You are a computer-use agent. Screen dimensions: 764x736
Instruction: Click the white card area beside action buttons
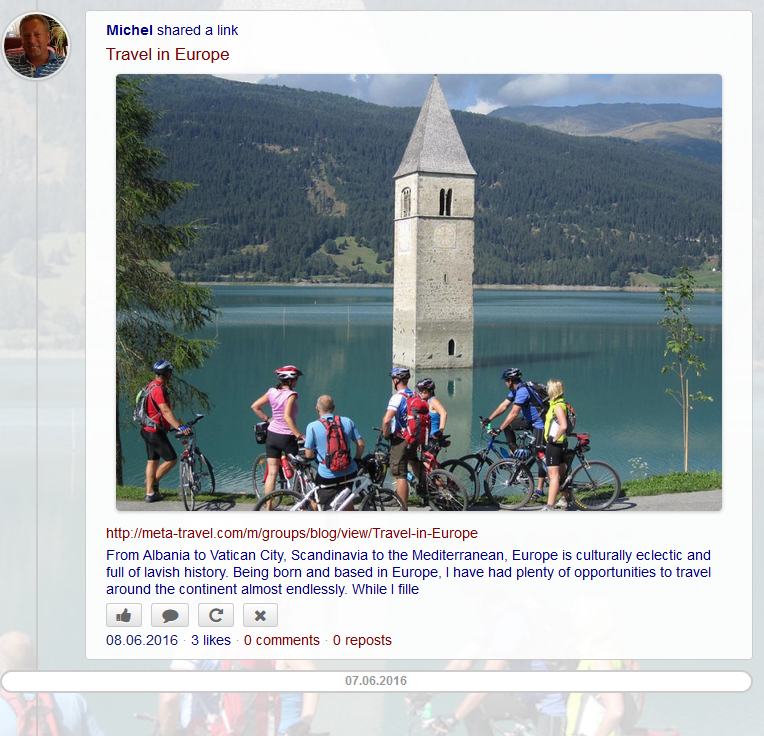point(487,615)
